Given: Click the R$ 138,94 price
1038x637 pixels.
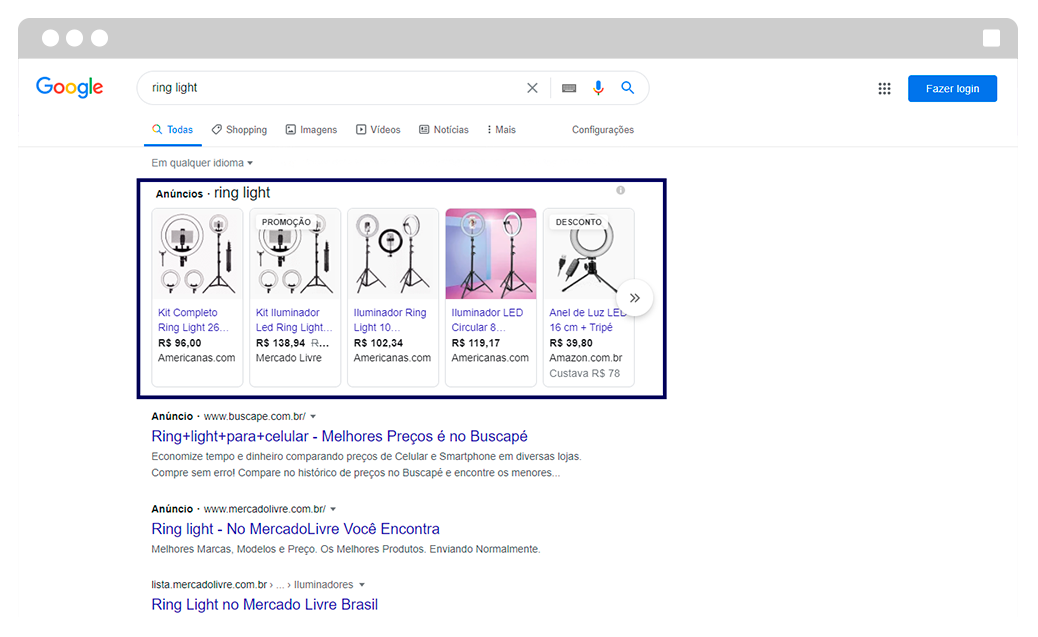Looking at the screenshot, I should pos(280,343).
